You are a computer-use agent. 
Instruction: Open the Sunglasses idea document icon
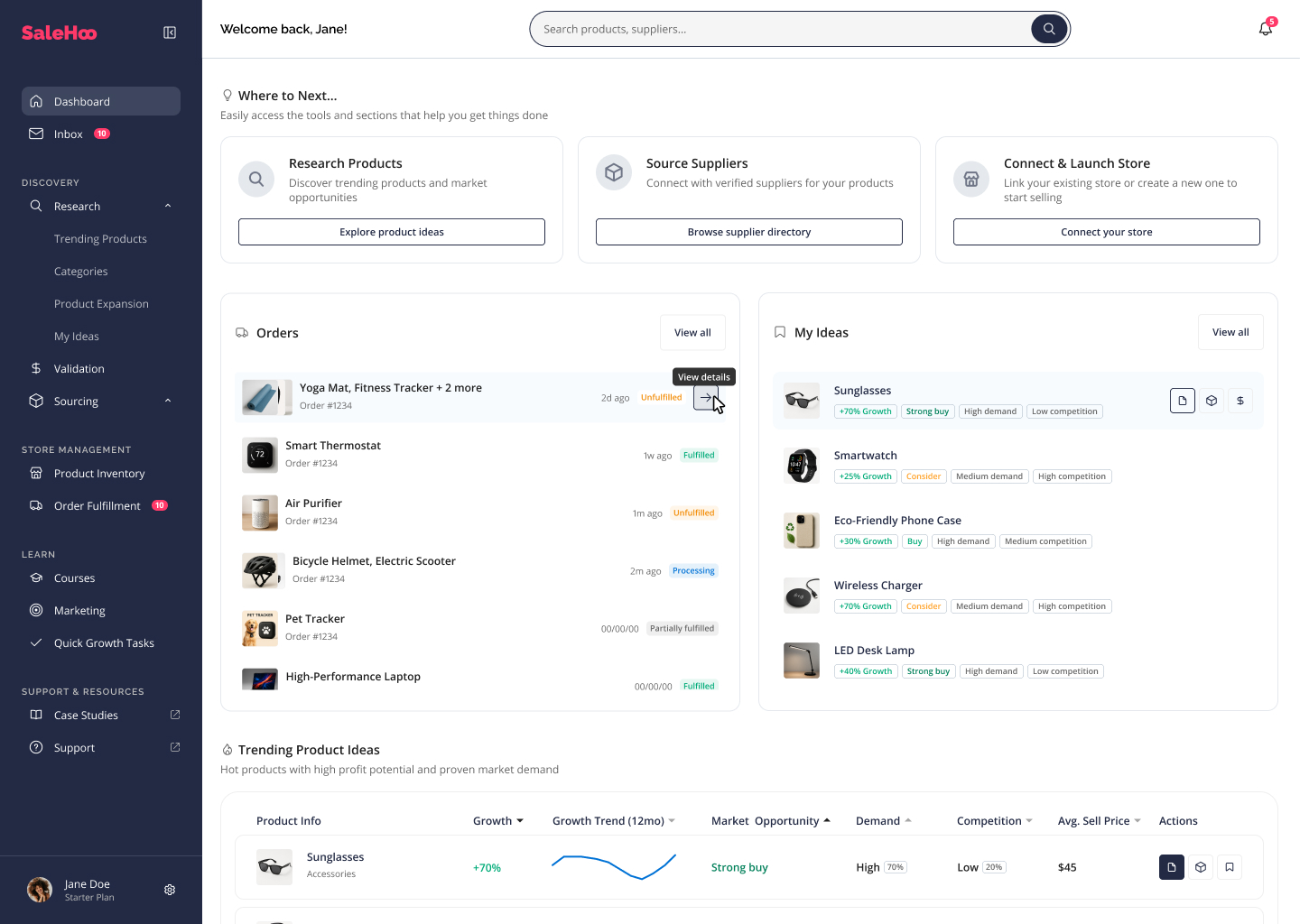pyautogui.click(x=1183, y=401)
